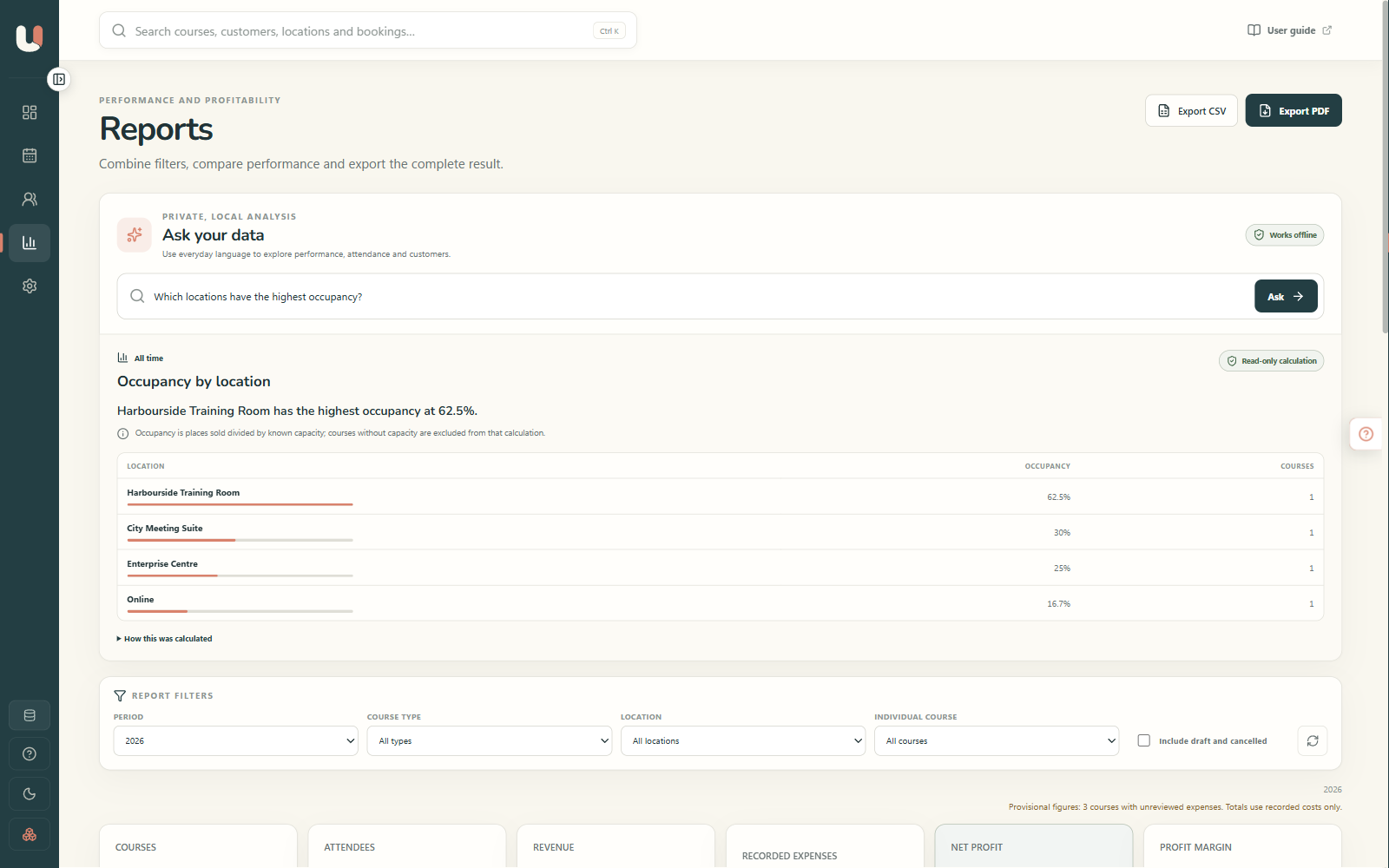Click the 16.7% occupancy value
The height and width of the screenshot is (868, 1389).
coord(1058,604)
